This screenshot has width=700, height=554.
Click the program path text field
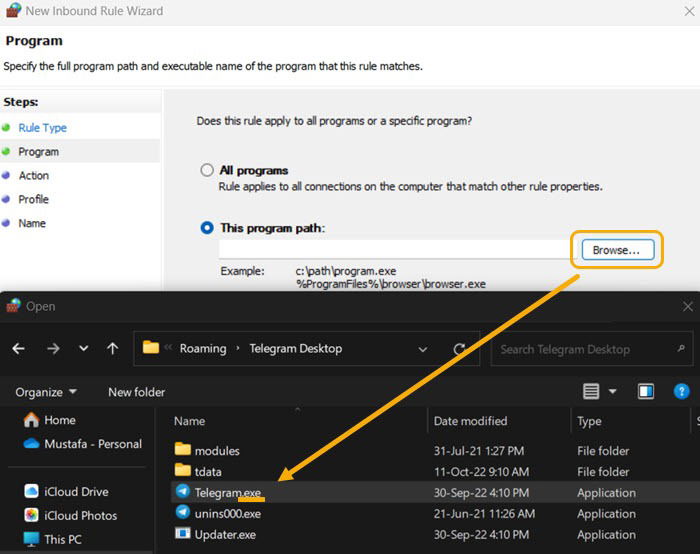[396, 249]
